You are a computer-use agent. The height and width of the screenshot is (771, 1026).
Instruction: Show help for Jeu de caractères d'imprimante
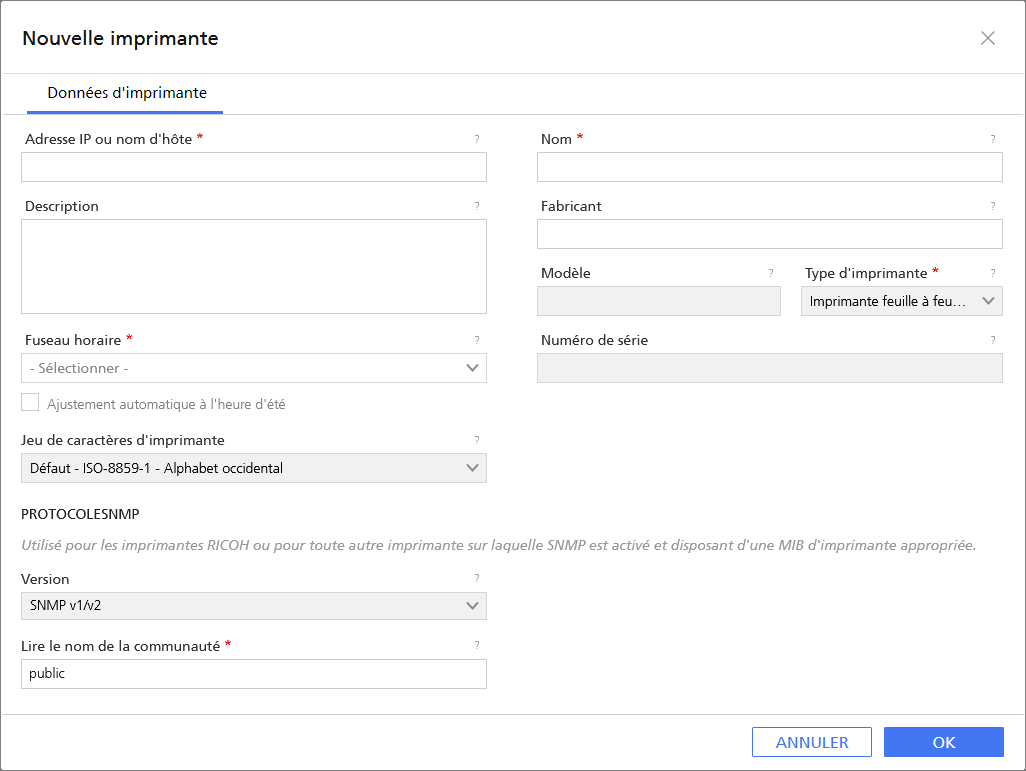pos(477,440)
